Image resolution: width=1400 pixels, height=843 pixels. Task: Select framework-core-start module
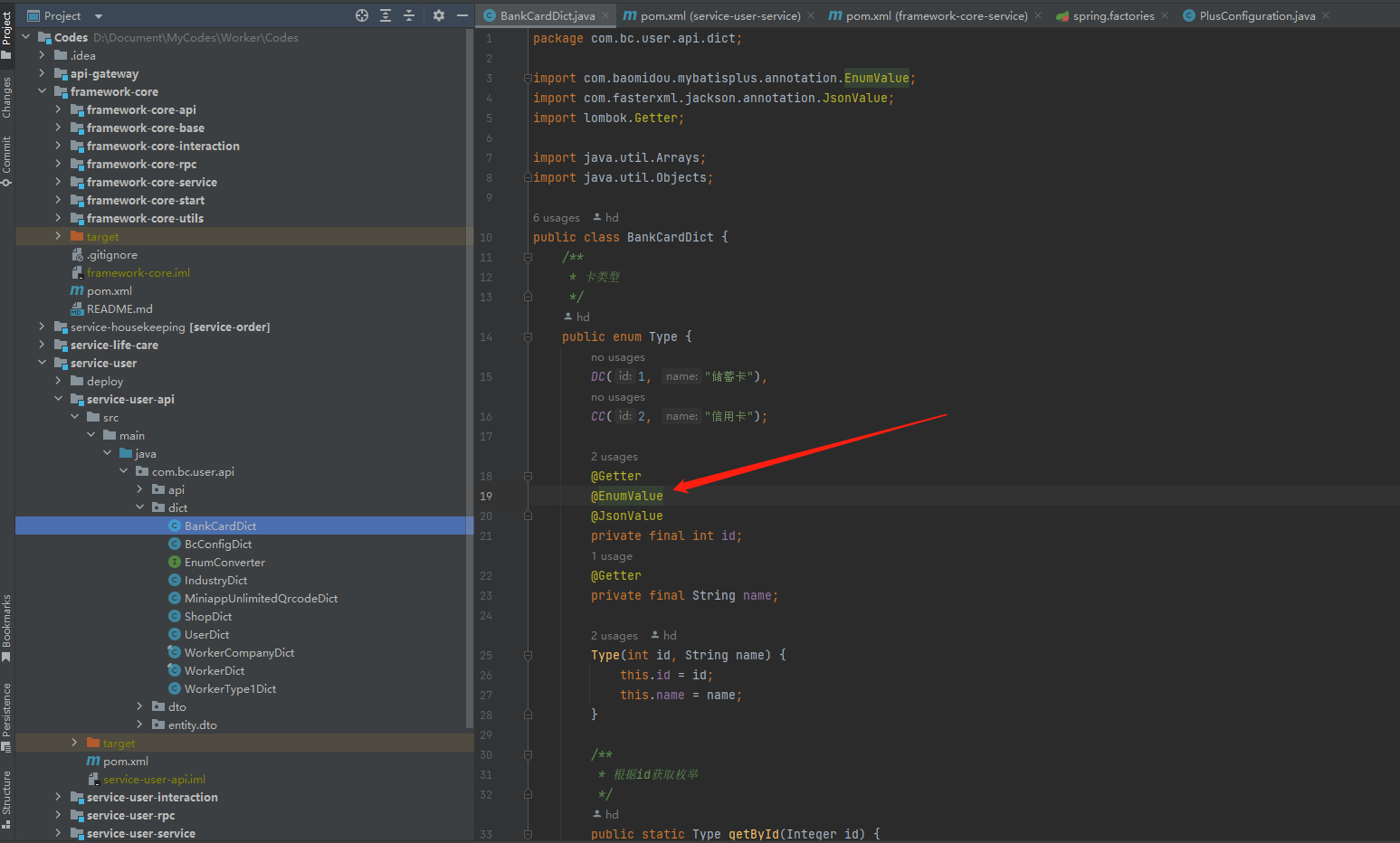[x=145, y=200]
